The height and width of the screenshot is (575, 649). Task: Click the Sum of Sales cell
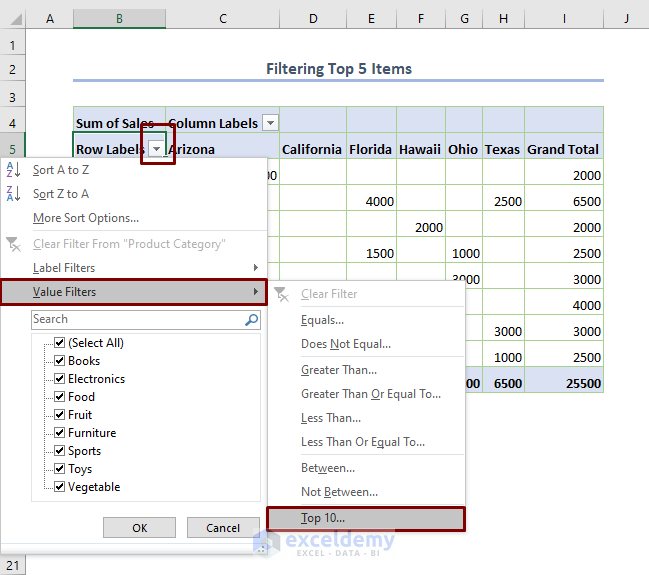click(x=119, y=120)
